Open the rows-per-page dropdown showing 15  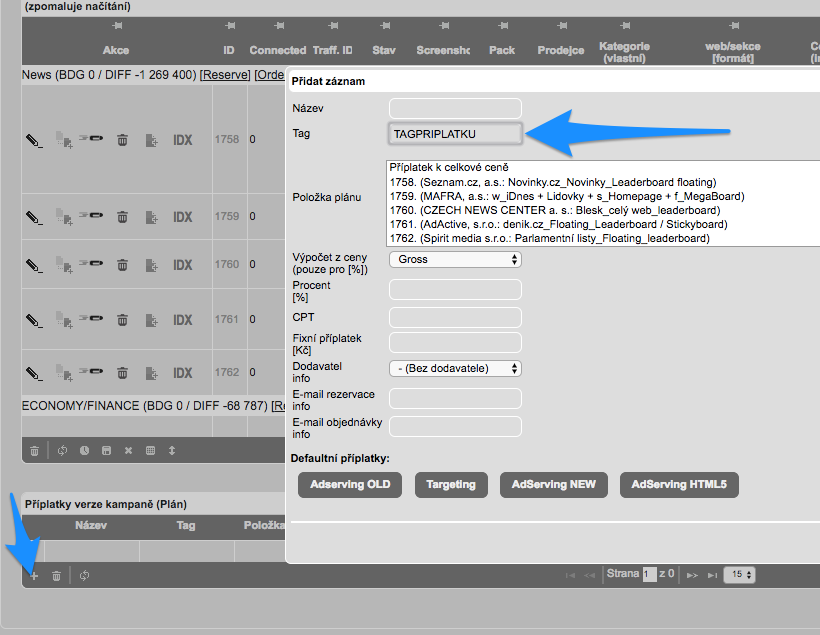tap(741, 575)
